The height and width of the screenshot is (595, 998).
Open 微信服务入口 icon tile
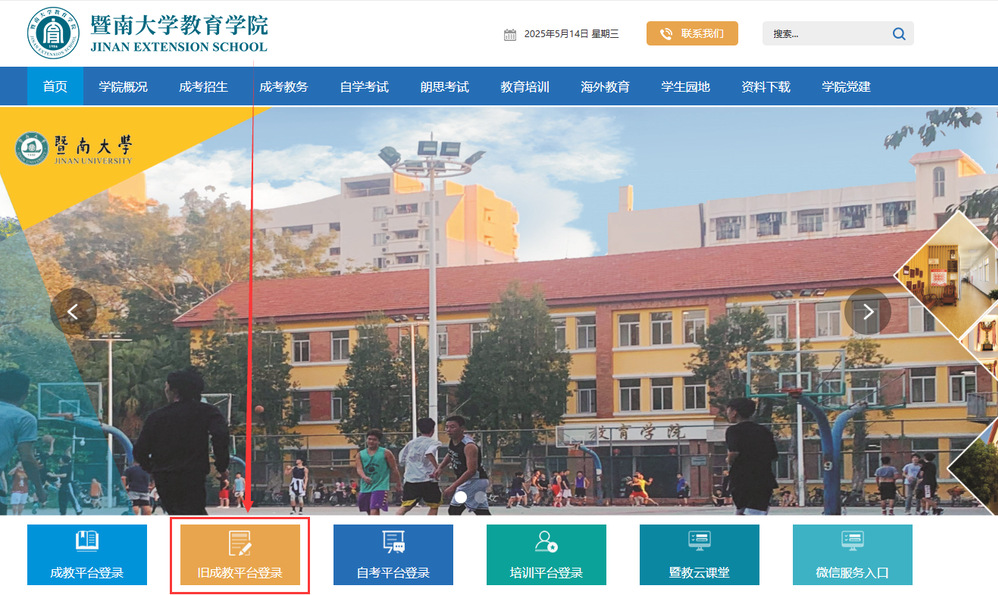852,554
